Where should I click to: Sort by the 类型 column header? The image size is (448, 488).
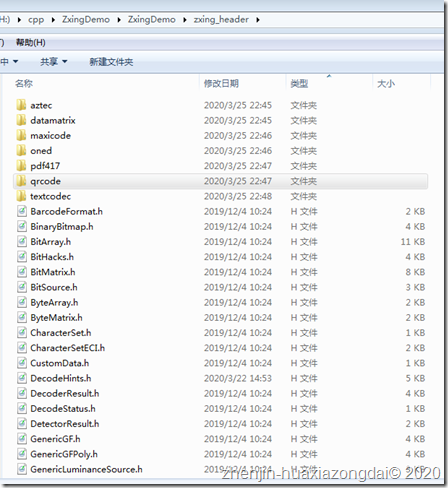(x=299, y=83)
